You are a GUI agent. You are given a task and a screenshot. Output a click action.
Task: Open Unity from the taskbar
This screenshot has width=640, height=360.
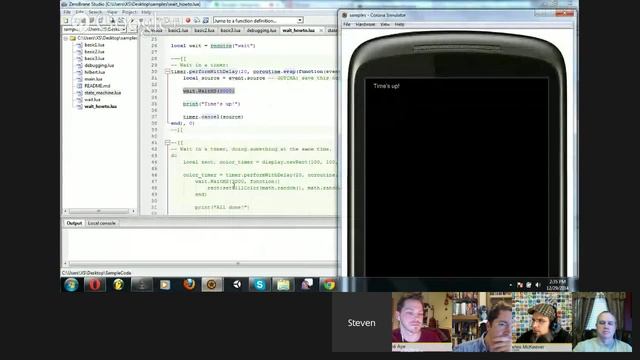(236, 284)
